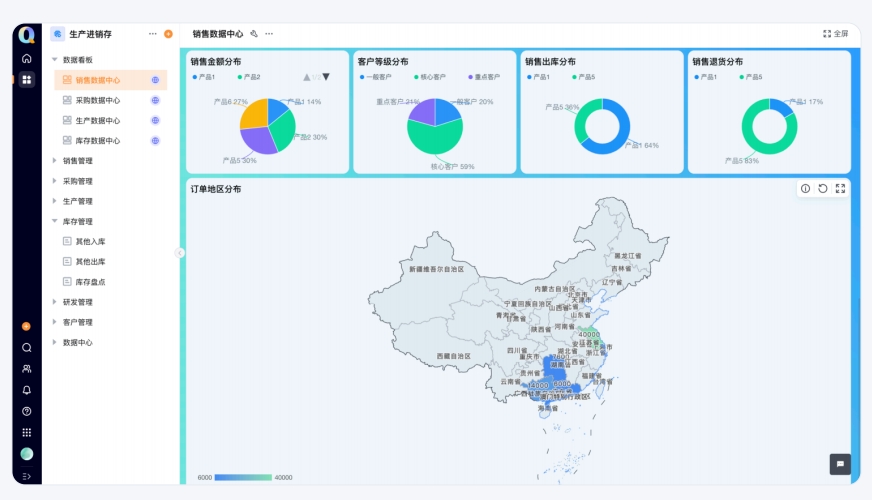
Task: Click the 全屏 fullscreen button
Action: tap(835, 33)
